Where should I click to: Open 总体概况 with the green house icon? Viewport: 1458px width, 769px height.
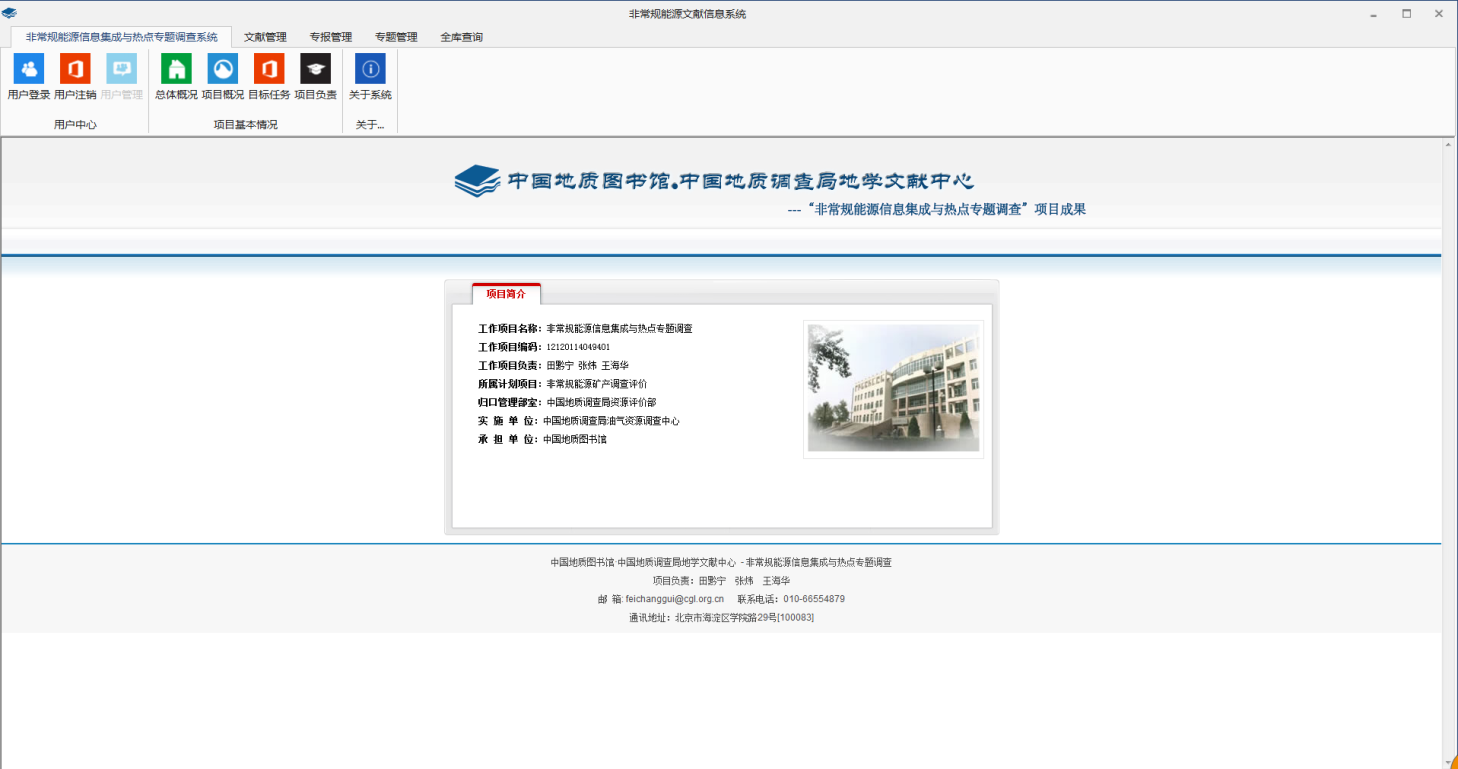click(176, 69)
